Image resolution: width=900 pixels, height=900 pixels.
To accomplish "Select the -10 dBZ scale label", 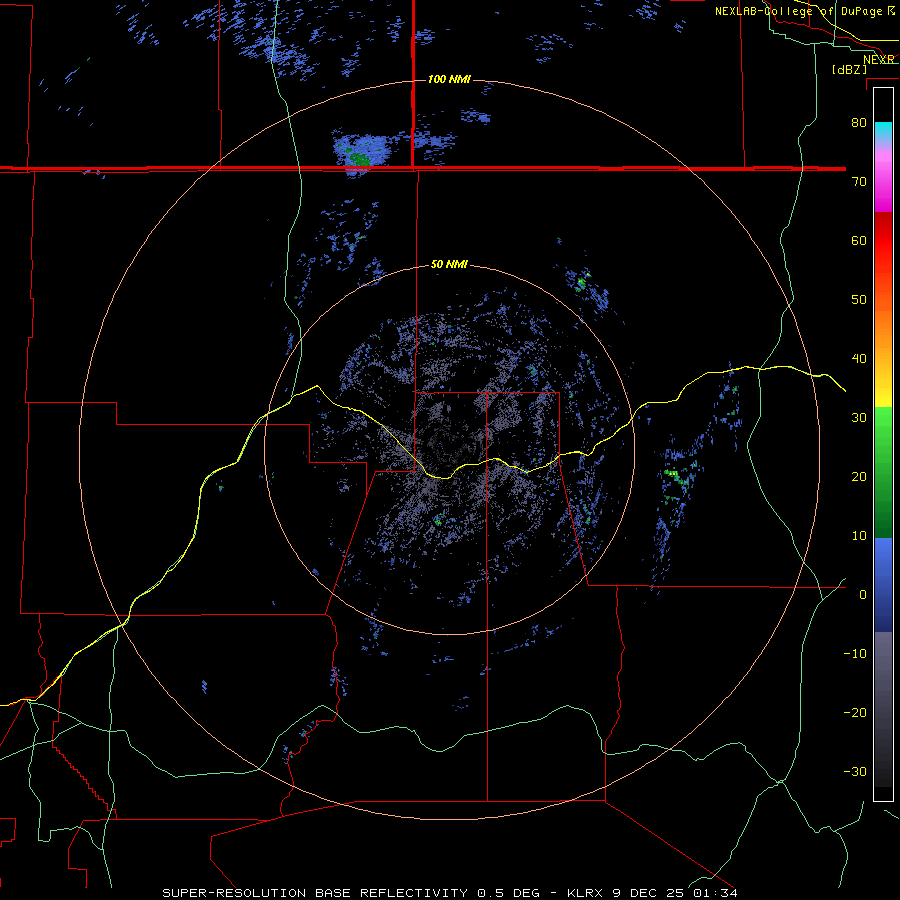I will coord(855,654).
